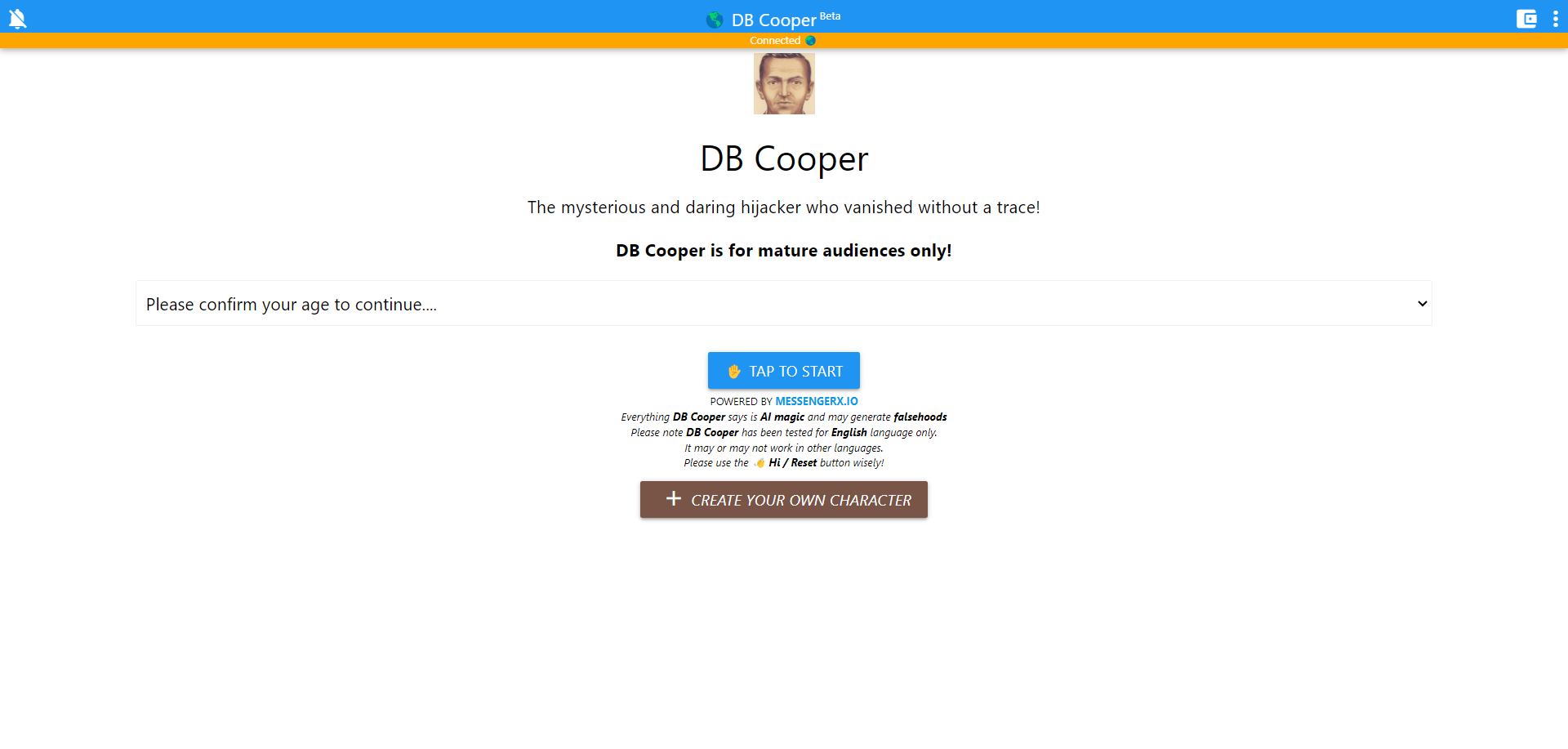Click the mature audiences warning text
1568x749 pixels.
[x=783, y=251]
